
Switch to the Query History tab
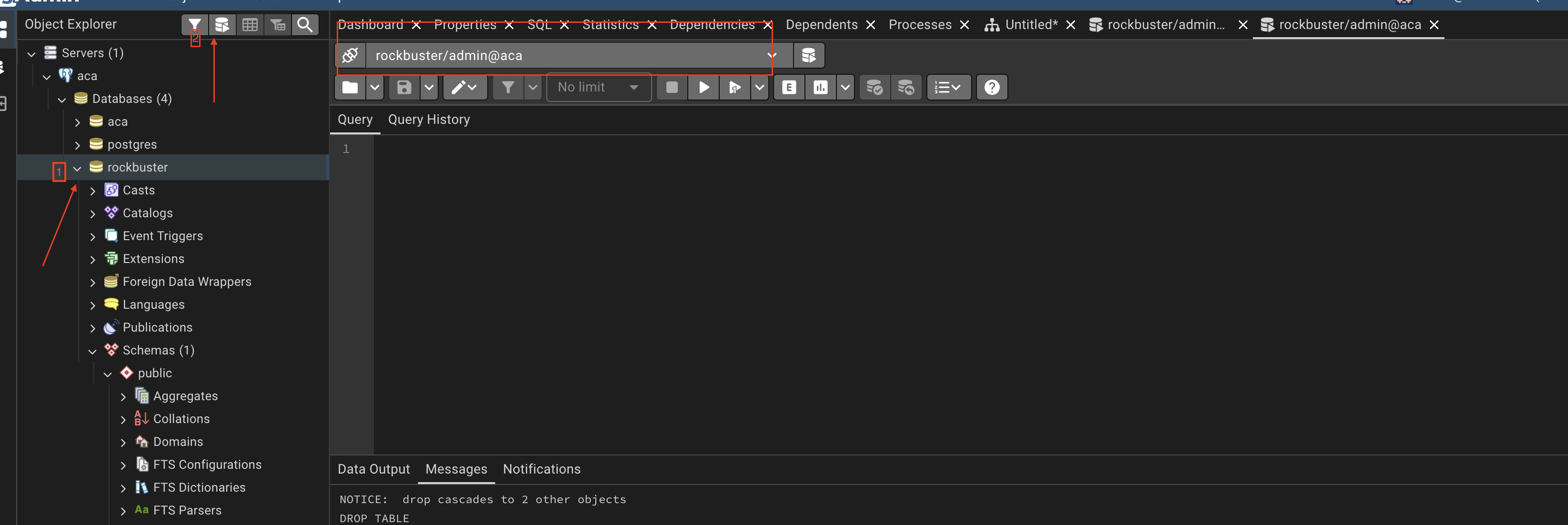429,120
